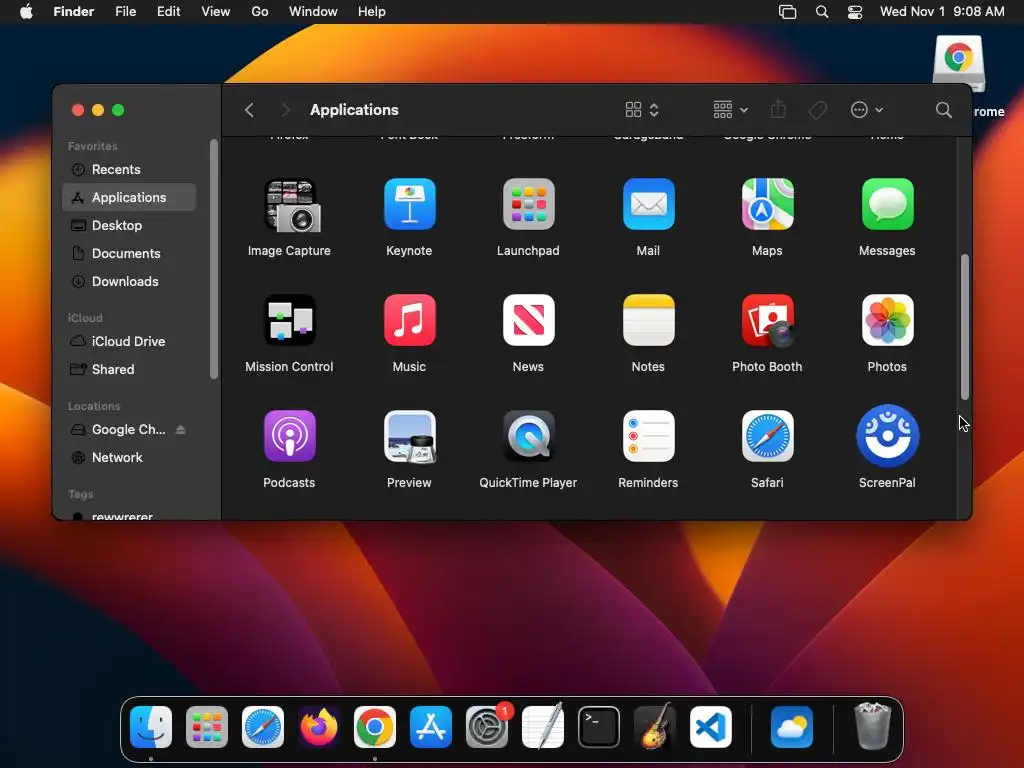Click the date and time clock

[x=942, y=12]
